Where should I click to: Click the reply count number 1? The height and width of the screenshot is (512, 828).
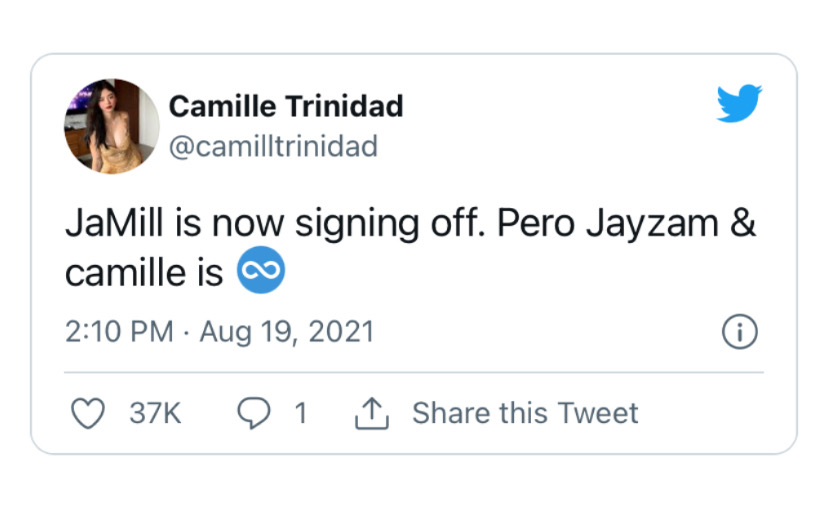coord(300,413)
